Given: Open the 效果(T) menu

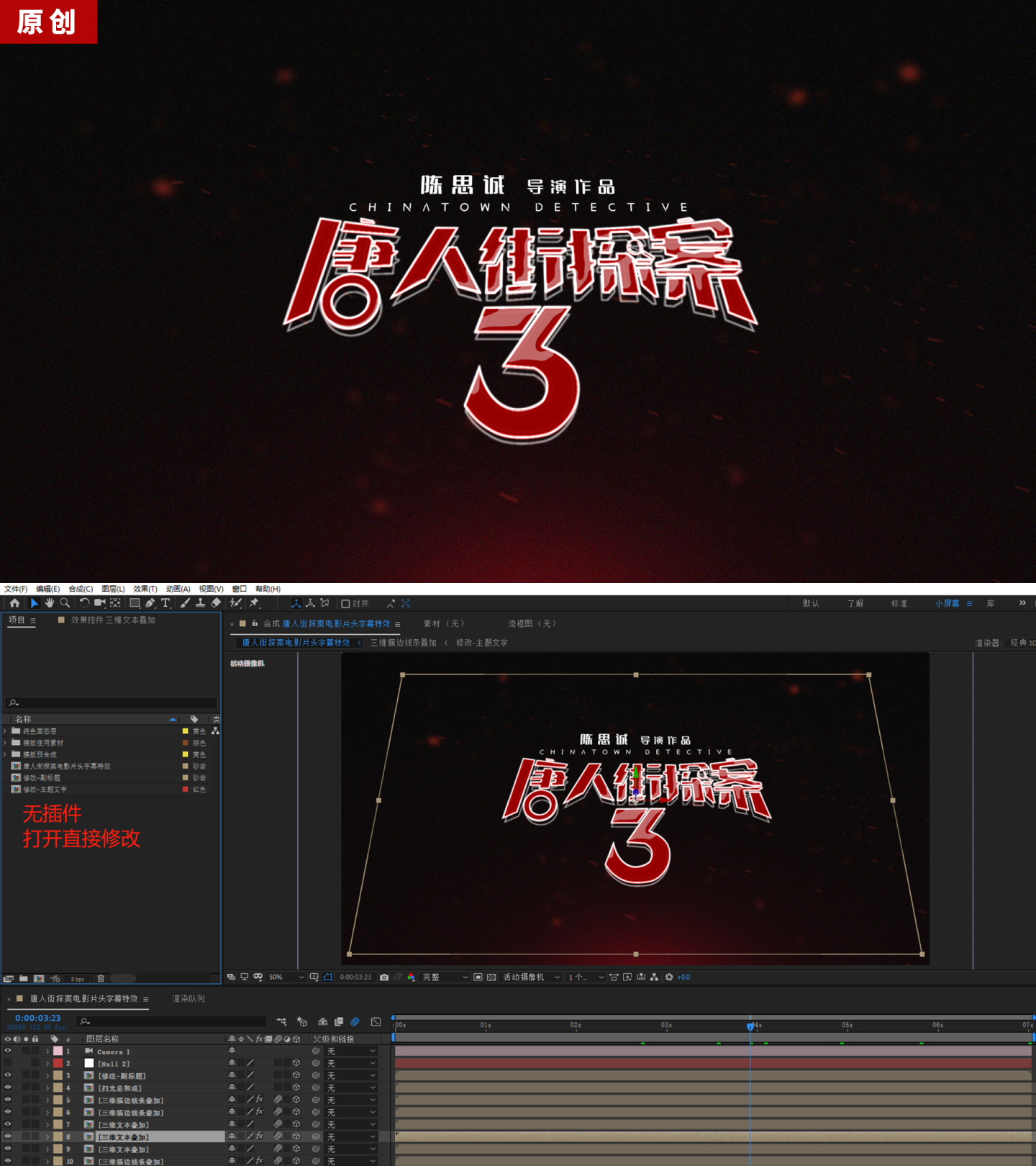Looking at the screenshot, I should point(145,589).
